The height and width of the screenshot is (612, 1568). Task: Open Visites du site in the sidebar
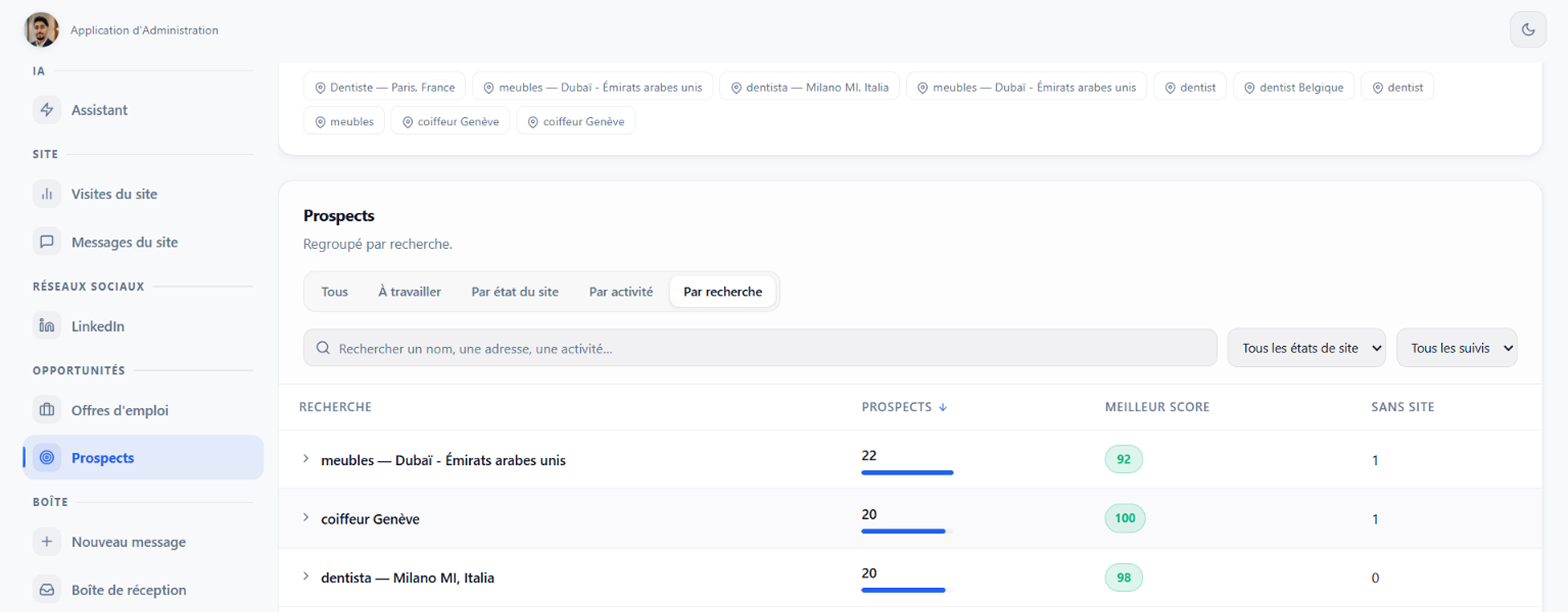(x=114, y=194)
